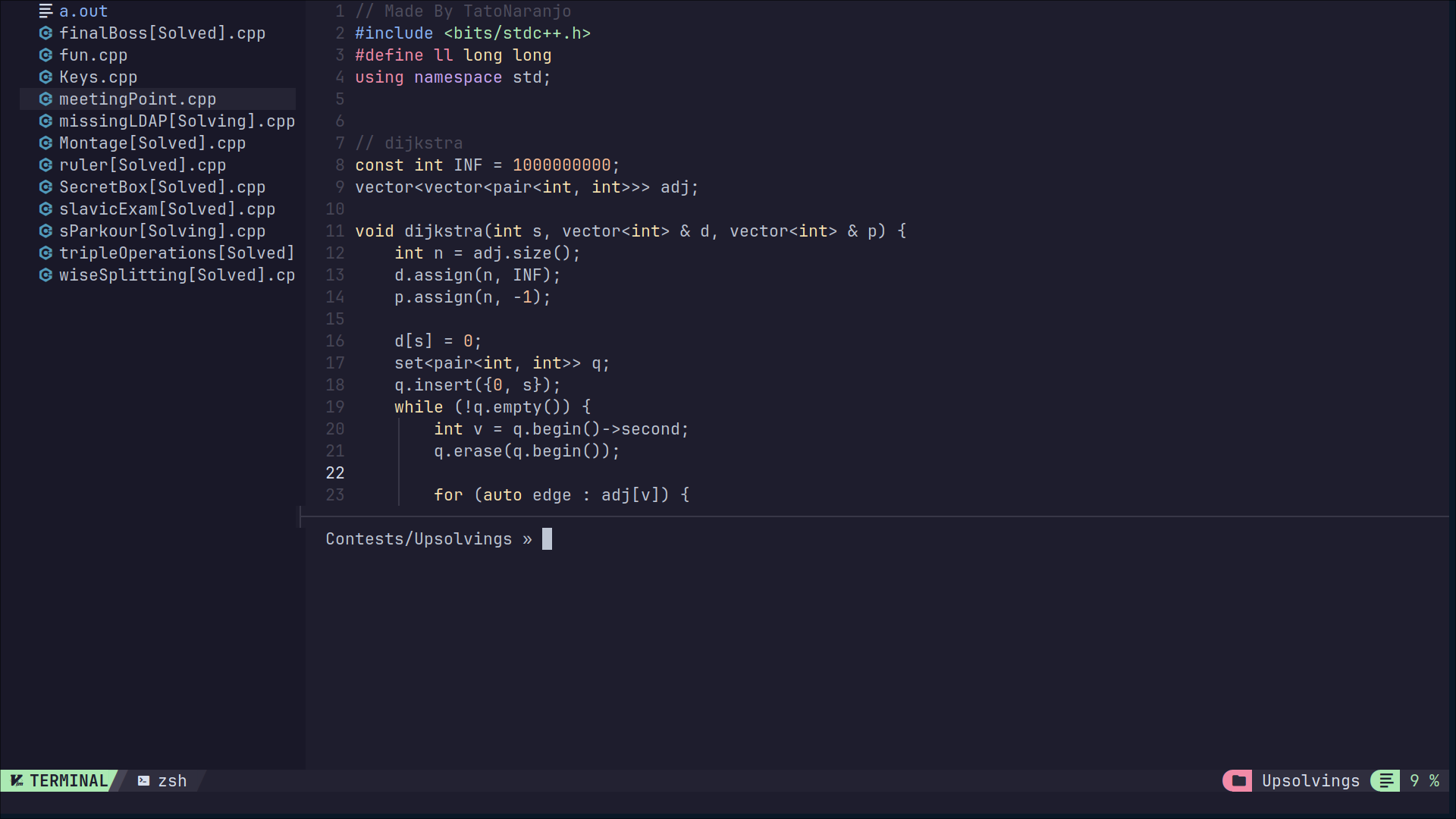
Task: Click the C++ icon beside ruler[Solved].cpp
Action: click(x=45, y=165)
